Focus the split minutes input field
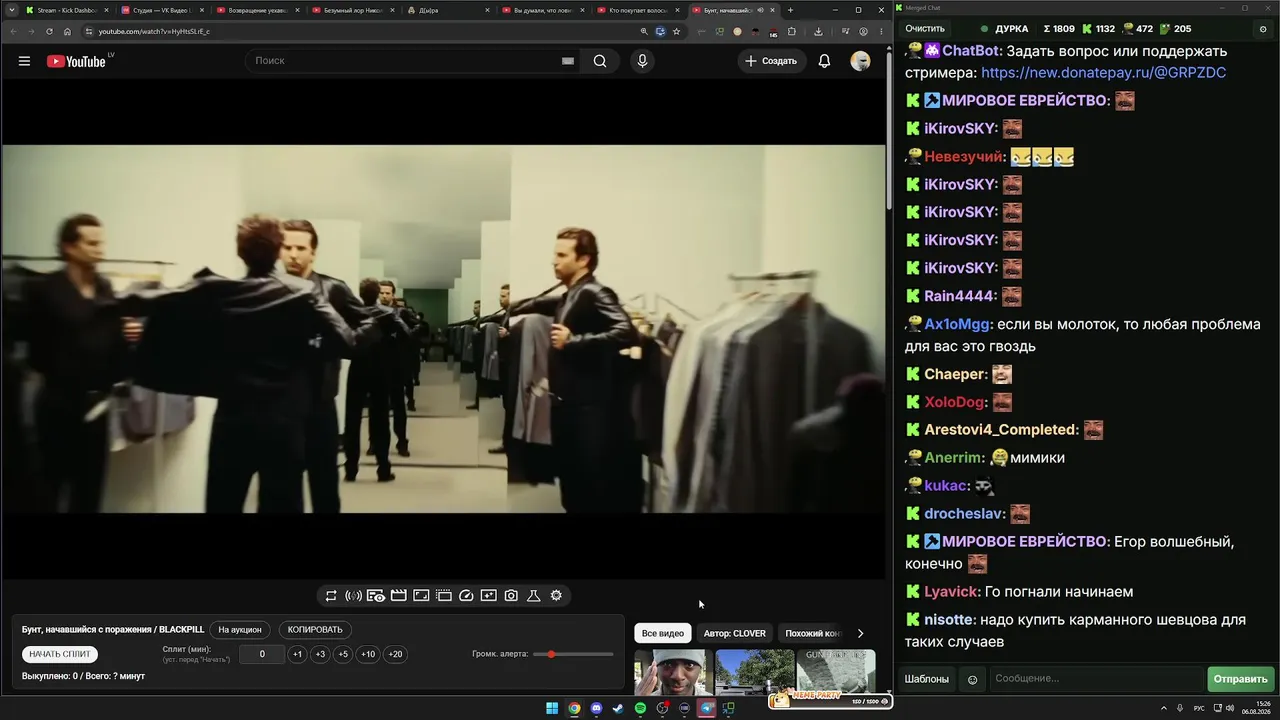The image size is (1280, 720). pyautogui.click(x=262, y=654)
